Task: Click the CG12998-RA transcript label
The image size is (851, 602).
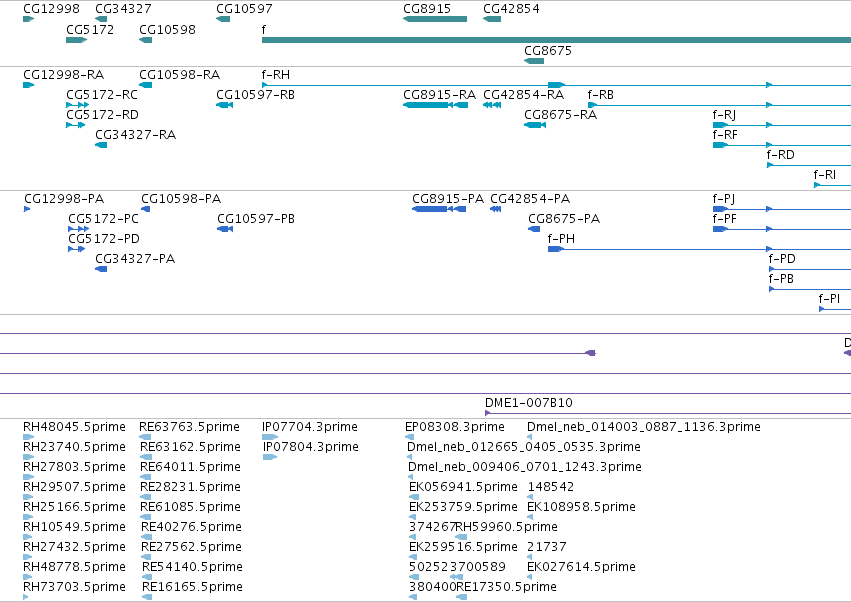Action: (x=63, y=74)
